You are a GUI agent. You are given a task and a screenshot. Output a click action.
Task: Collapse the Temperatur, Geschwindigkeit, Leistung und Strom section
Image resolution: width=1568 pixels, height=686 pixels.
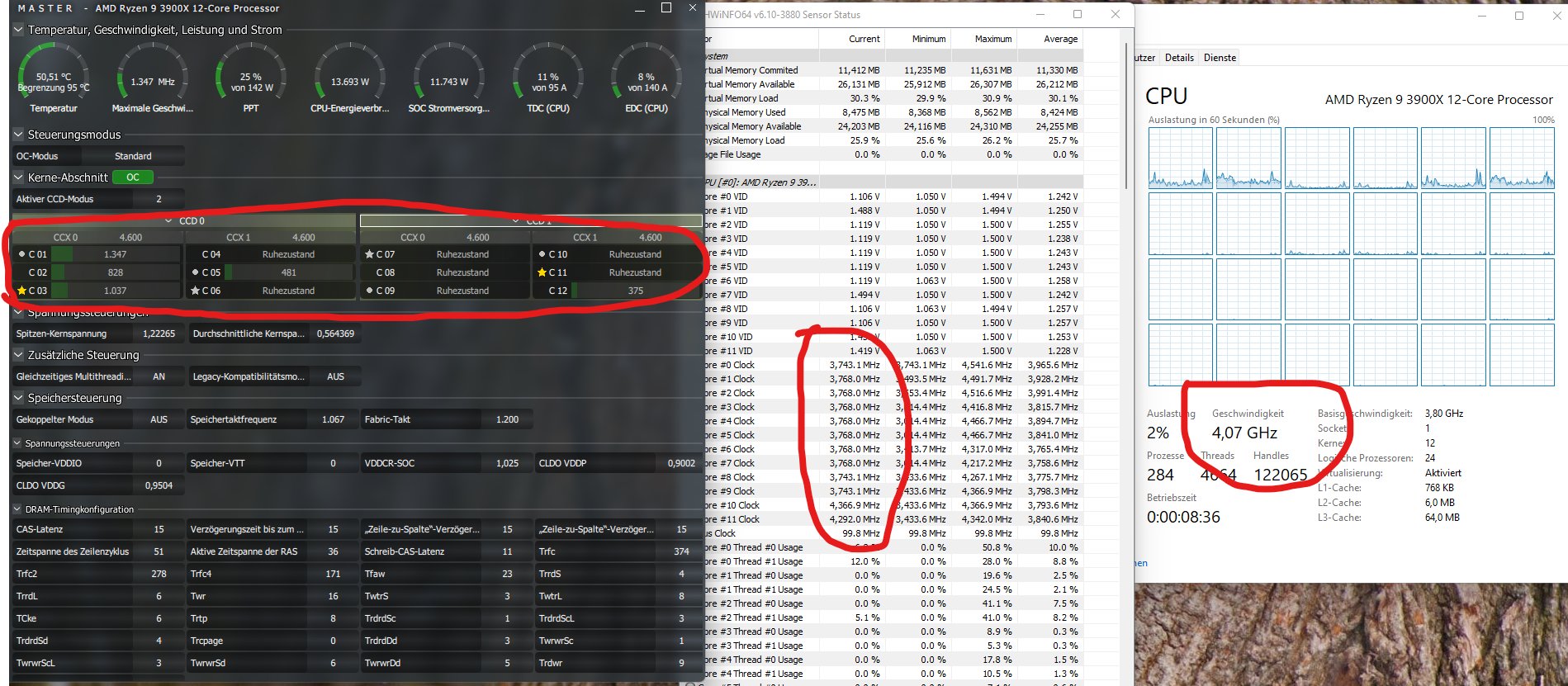tap(18, 30)
